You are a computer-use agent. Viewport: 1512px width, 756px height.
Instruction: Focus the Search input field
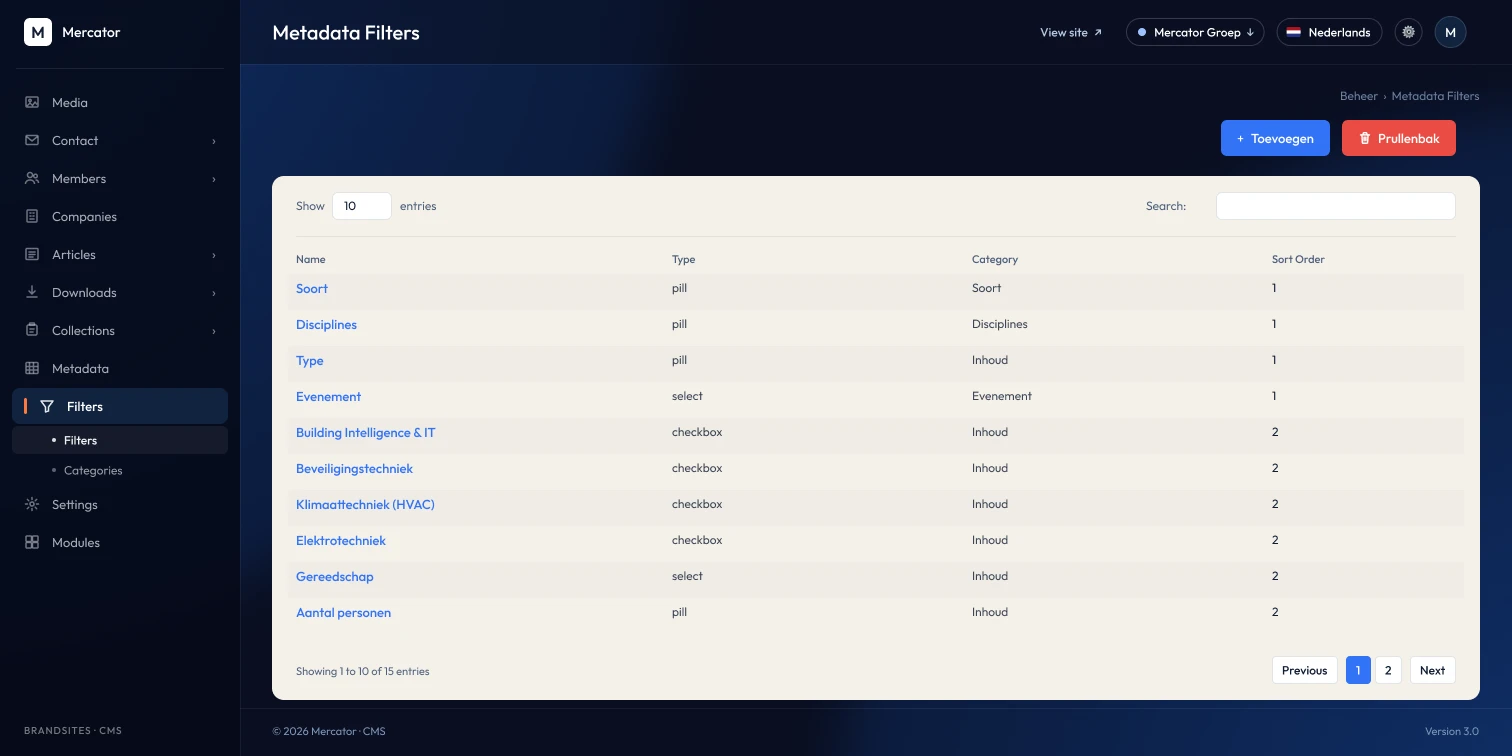pyautogui.click(x=1335, y=206)
